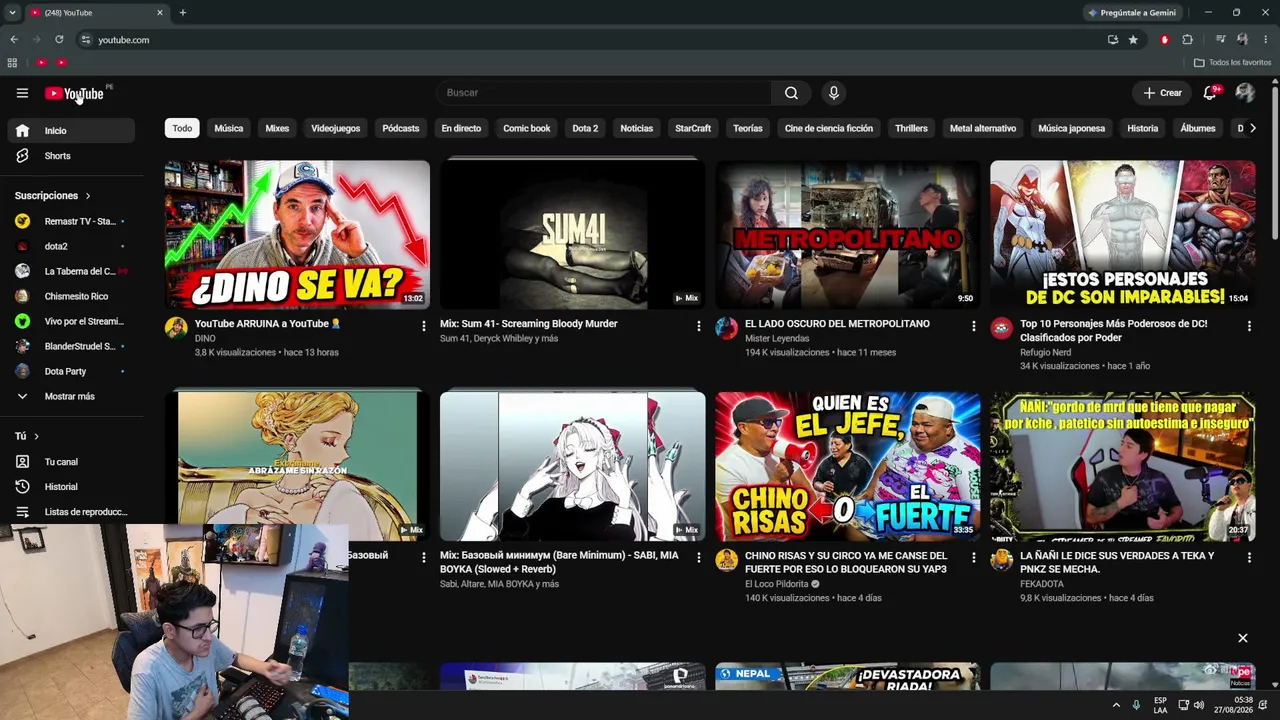The width and height of the screenshot is (1280, 720).
Task: Click the Crear button
Action: 1163,93
